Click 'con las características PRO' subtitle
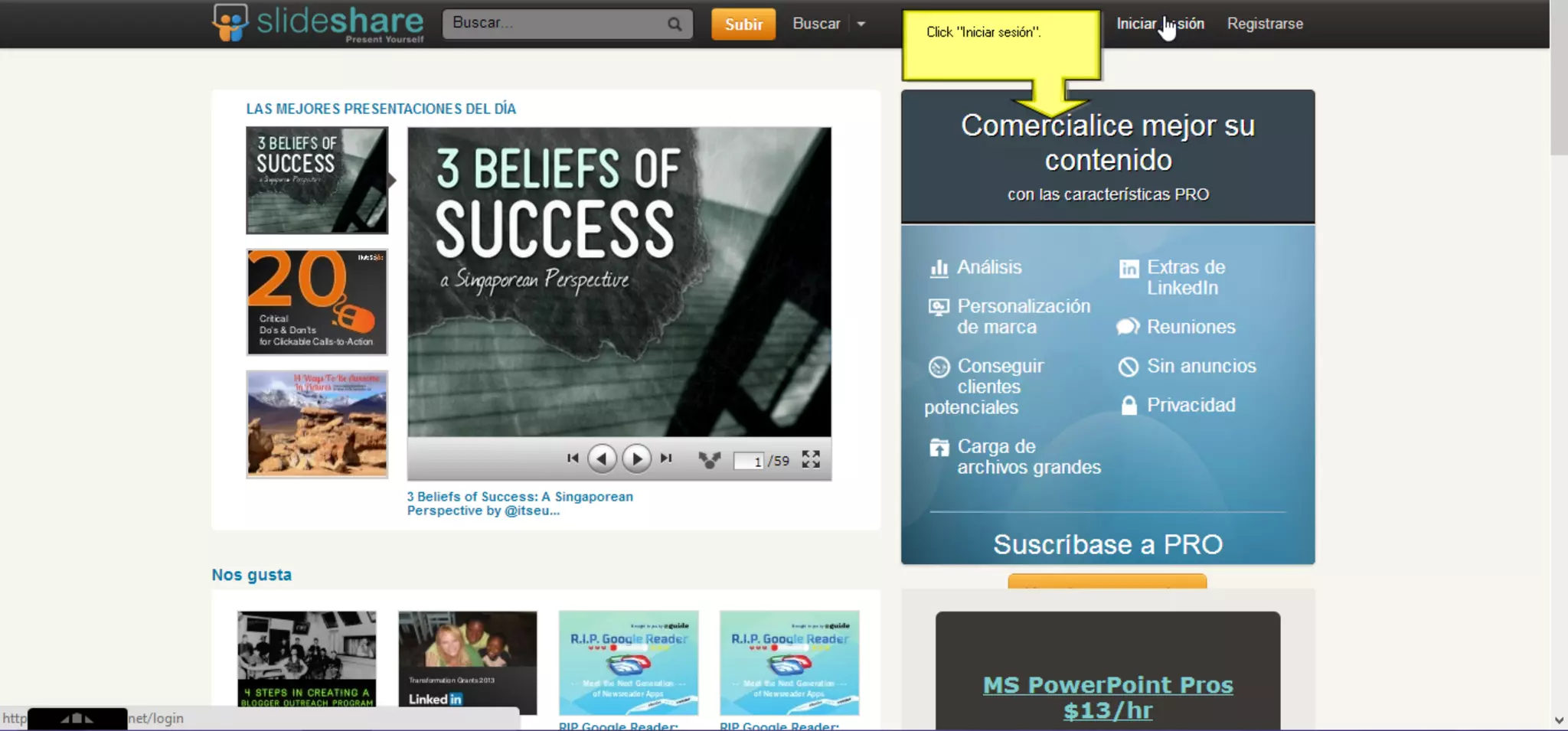 pos(1108,194)
